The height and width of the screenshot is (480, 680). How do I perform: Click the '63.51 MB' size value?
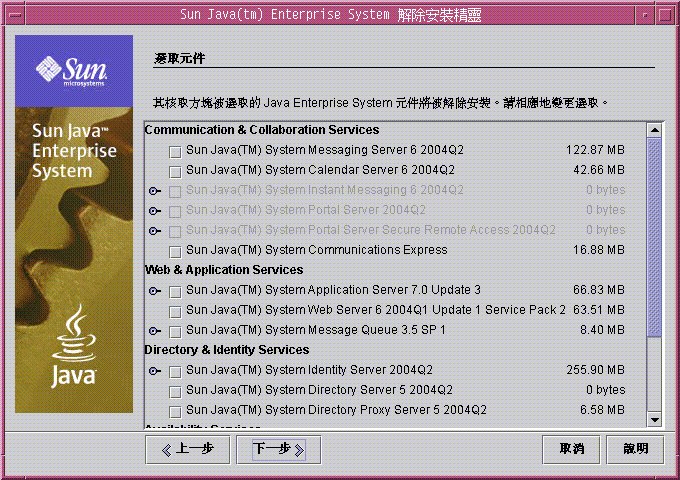pos(598,310)
